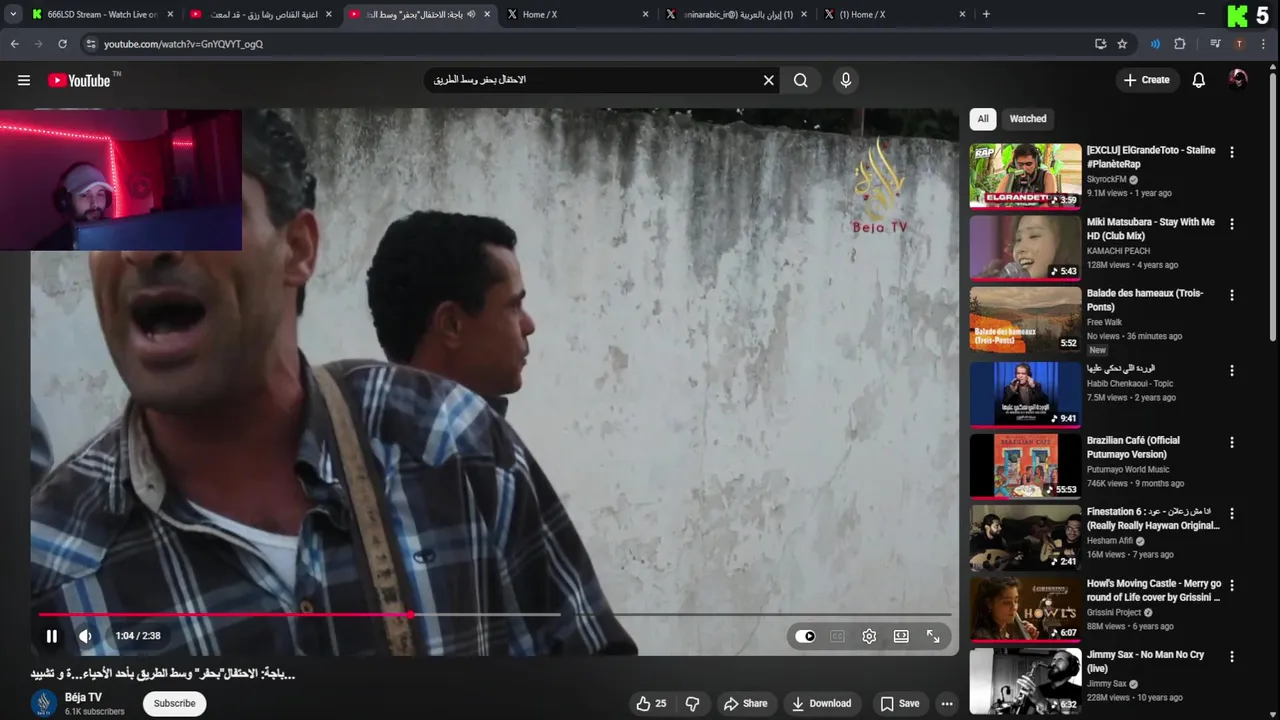Open Miki Matsubara Stay With Me title
This screenshot has width=1280, height=720.
click(x=1151, y=229)
